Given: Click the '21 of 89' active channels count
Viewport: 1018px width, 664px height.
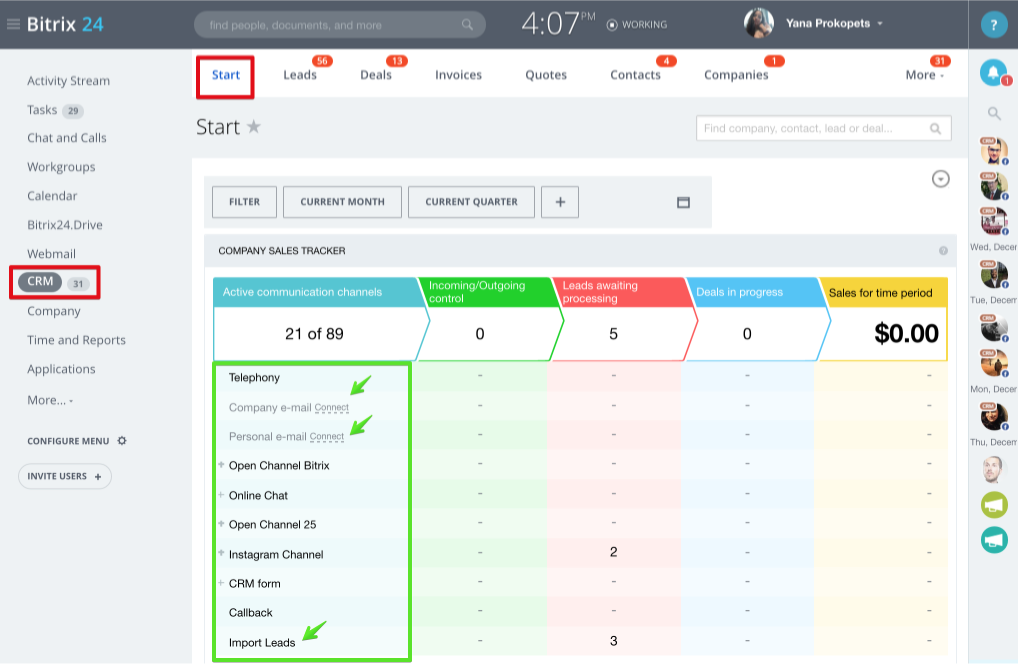Looking at the screenshot, I should pos(314,334).
